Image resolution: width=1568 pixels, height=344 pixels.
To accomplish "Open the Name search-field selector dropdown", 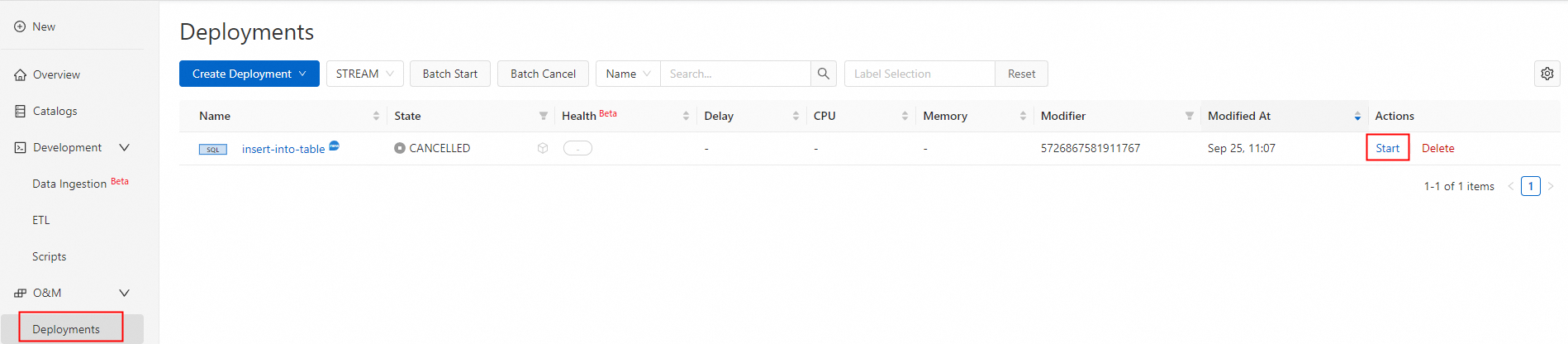I will click(x=628, y=74).
